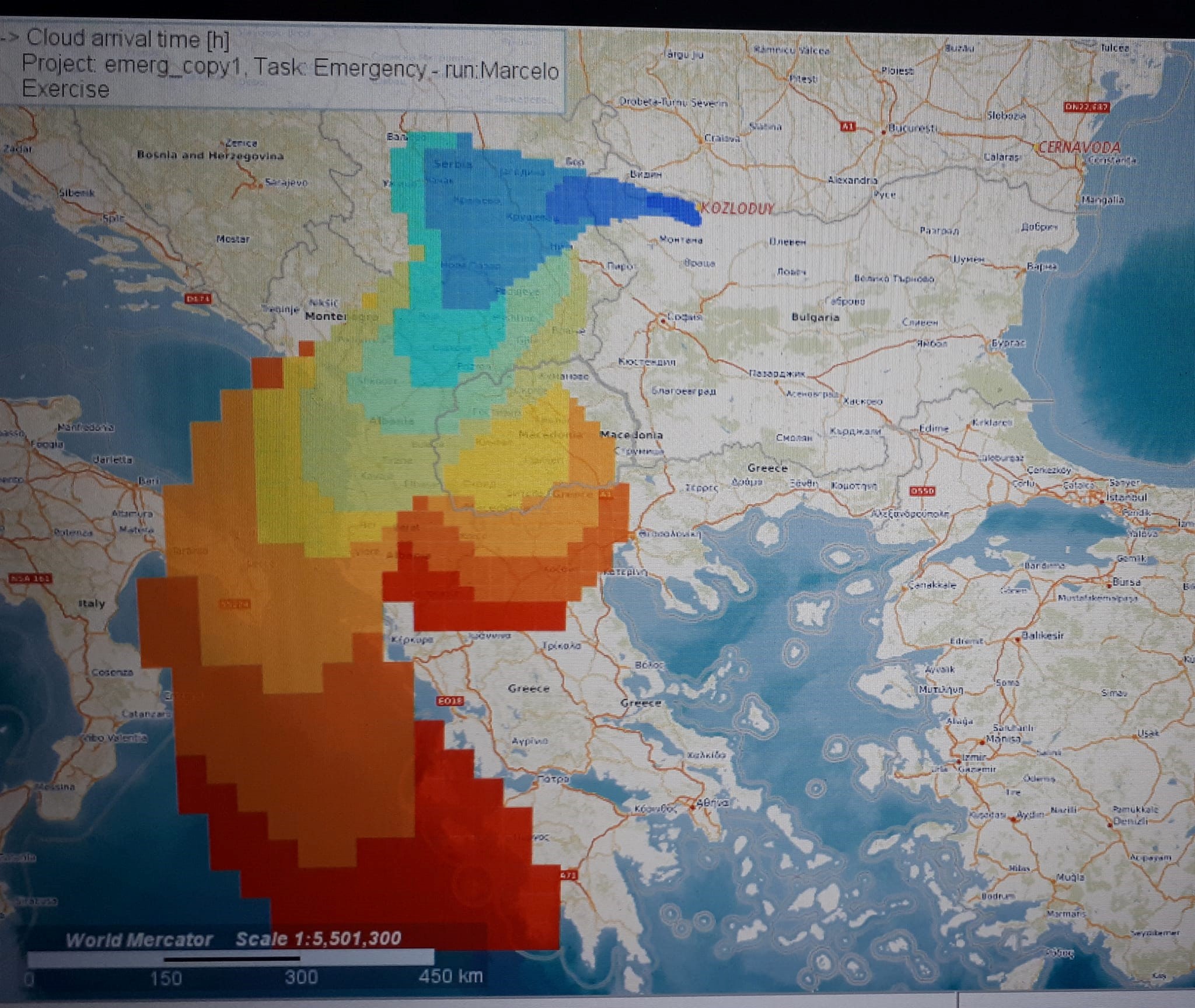
Task: Click the red D550 road shield
Action: 923,491
